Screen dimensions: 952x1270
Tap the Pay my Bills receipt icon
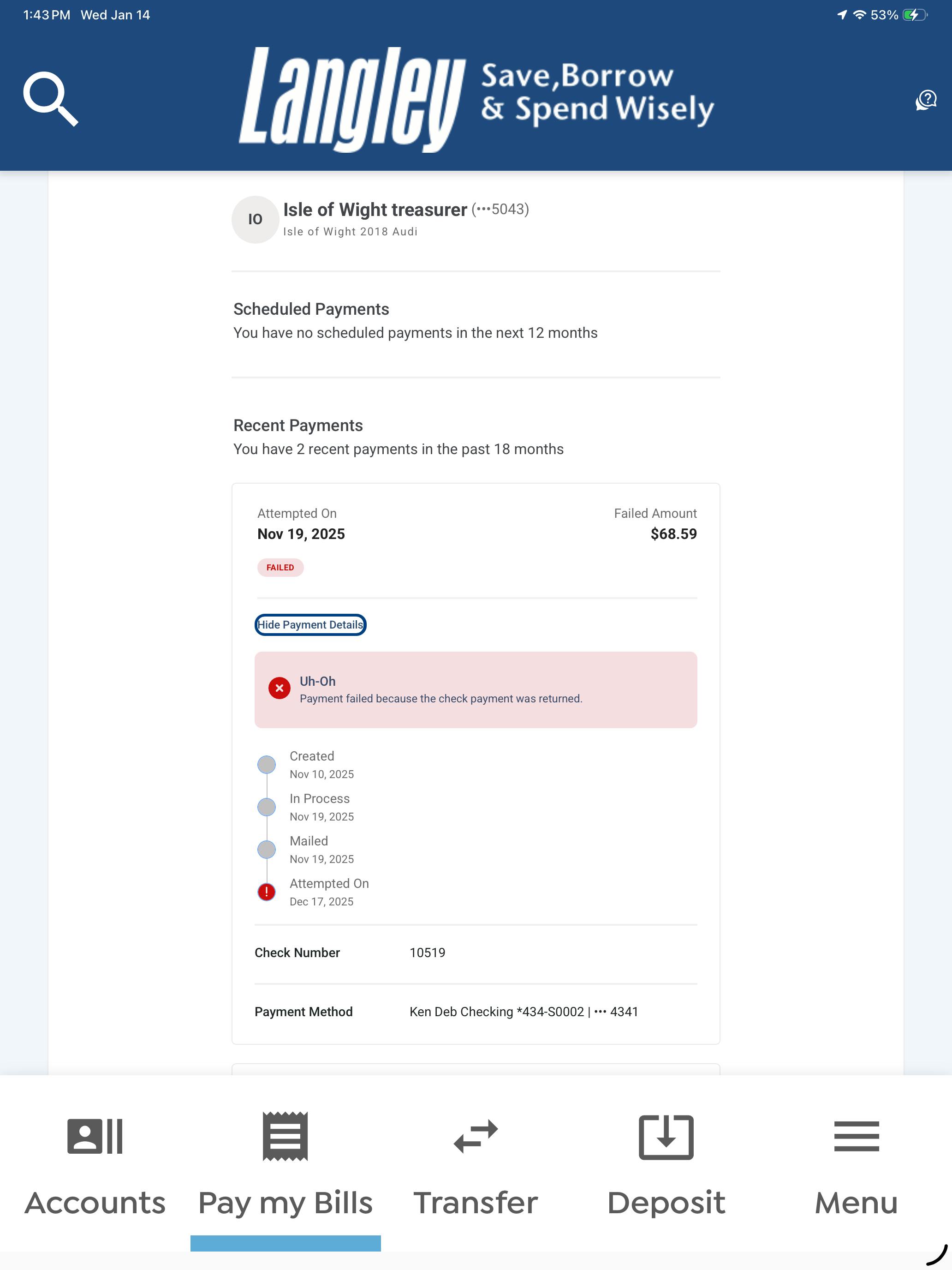pyautogui.click(x=285, y=1136)
